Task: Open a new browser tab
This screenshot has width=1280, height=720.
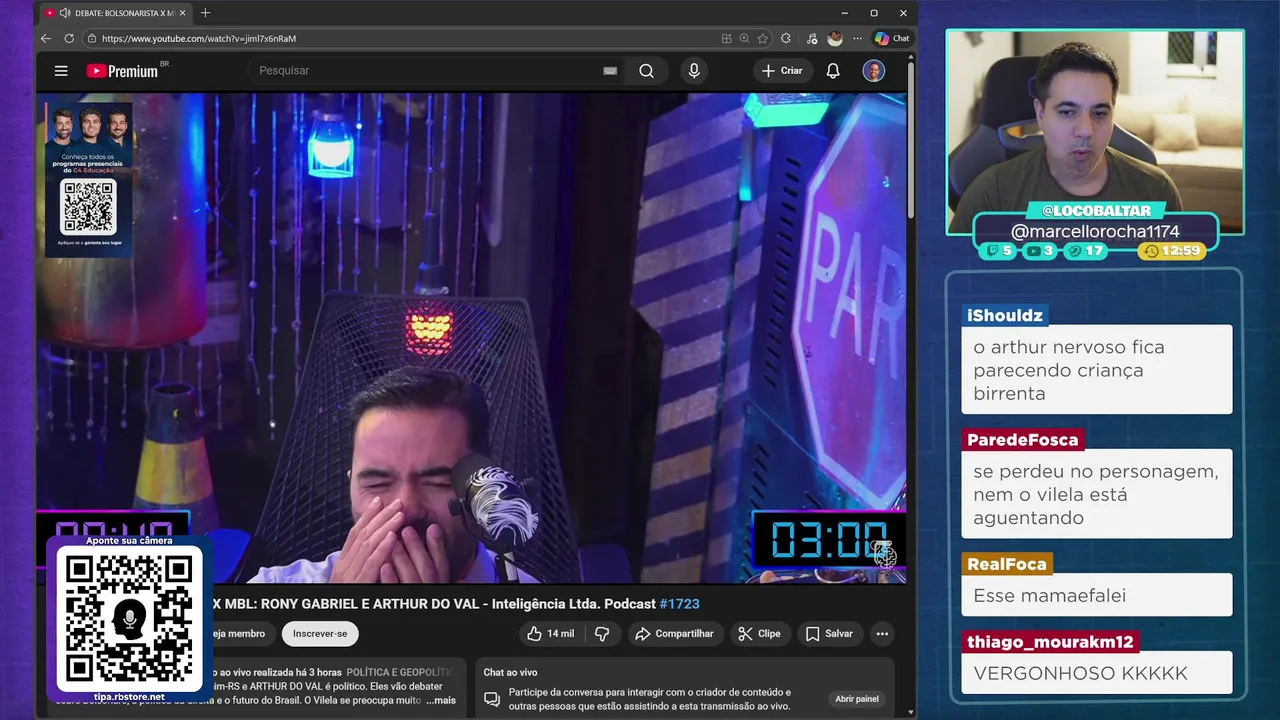Action: 205,13
